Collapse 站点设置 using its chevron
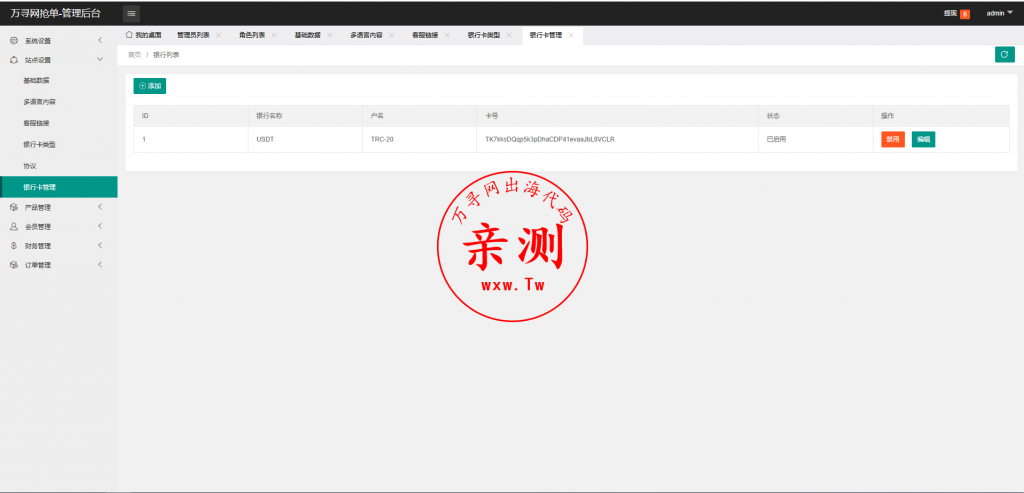 [100, 59]
